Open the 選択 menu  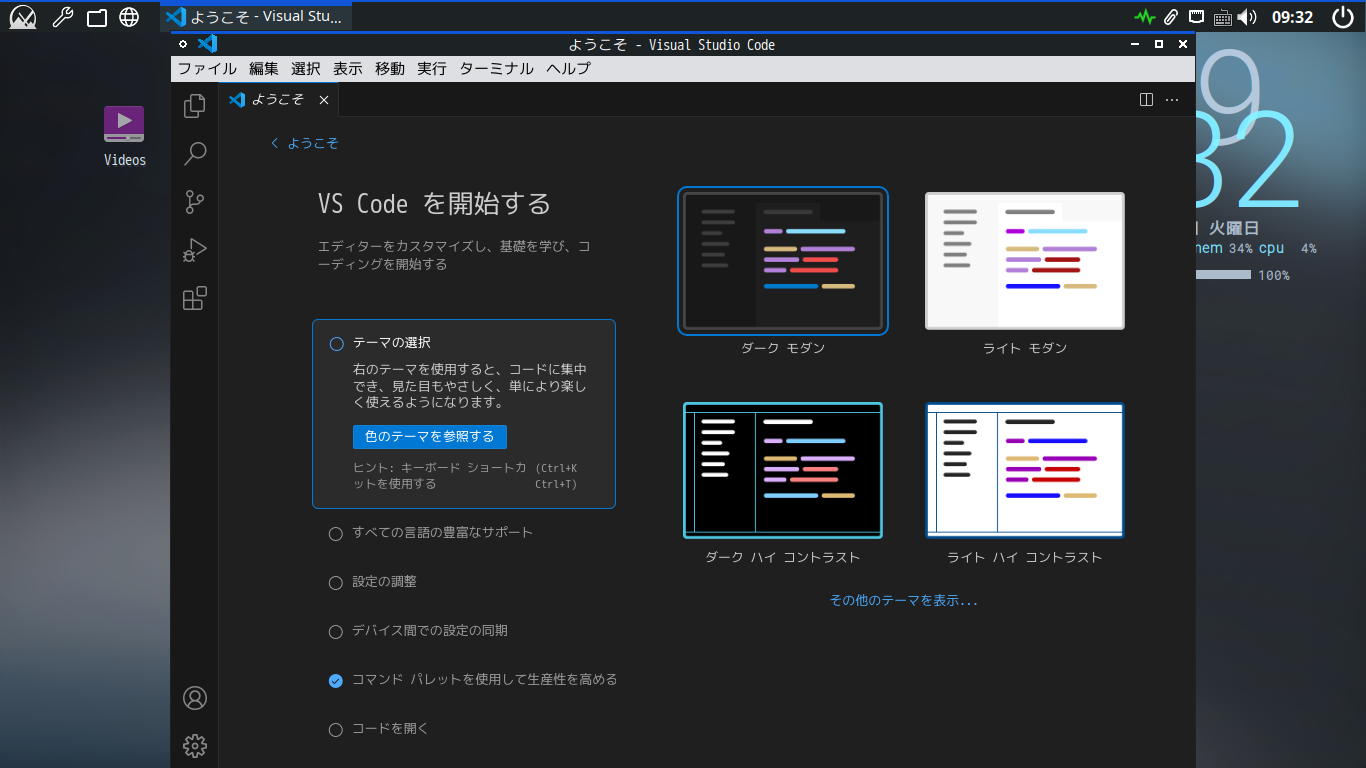click(306, 69)
